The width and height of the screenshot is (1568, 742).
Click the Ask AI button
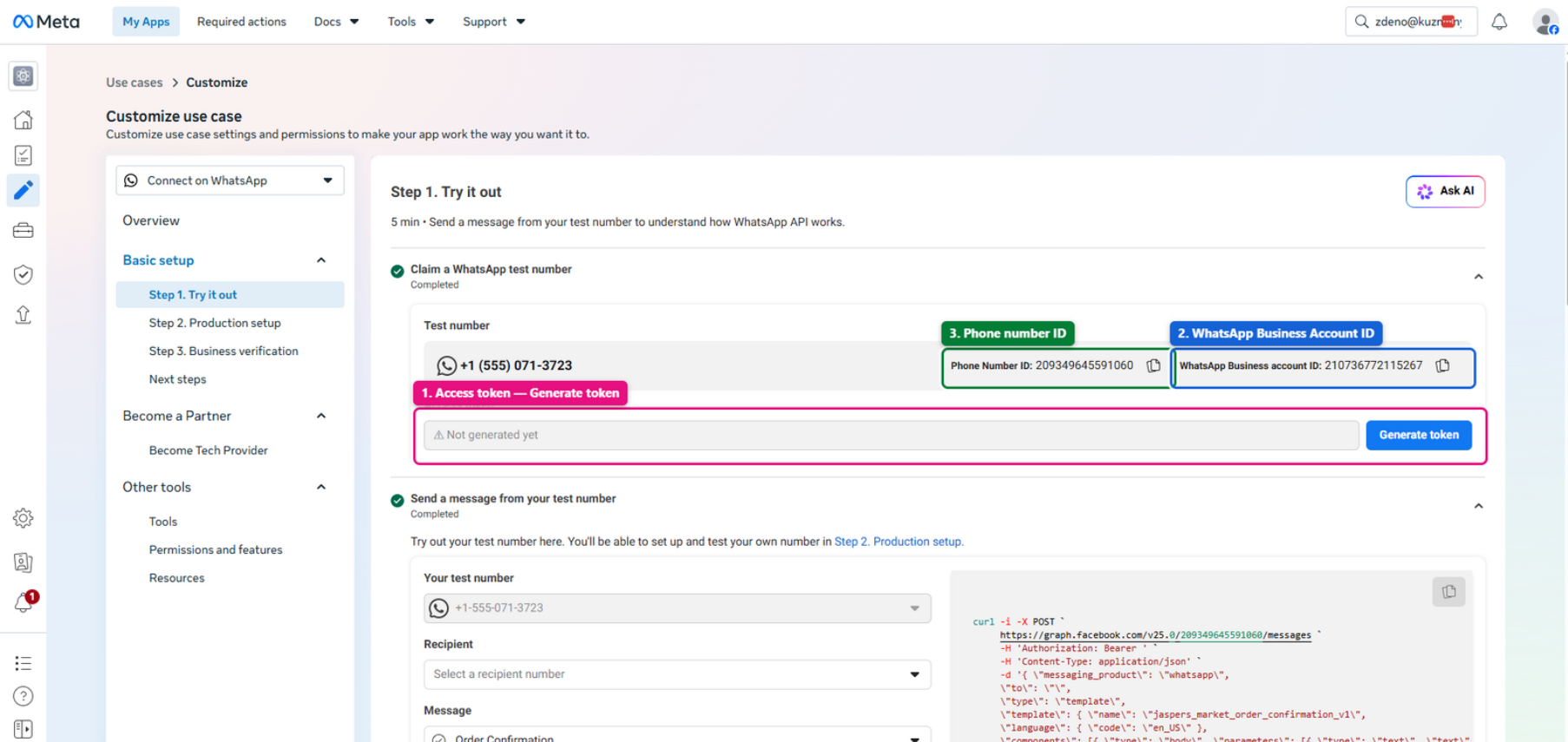(x=1446, y=192)
